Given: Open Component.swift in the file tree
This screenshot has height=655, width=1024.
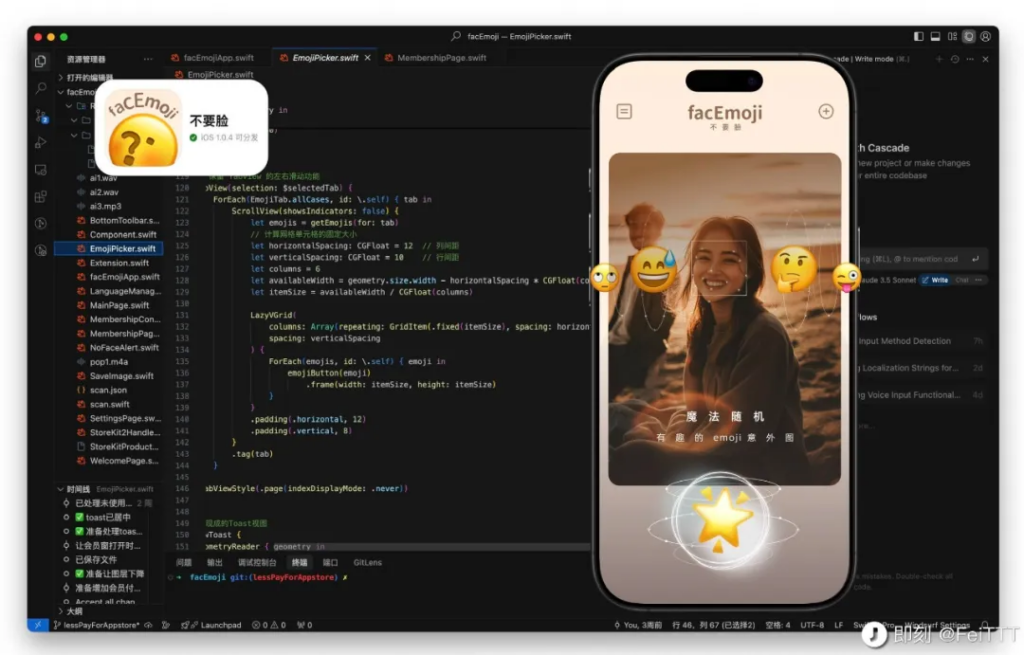Looking at the screenshot, I should (x=123, y=234).
